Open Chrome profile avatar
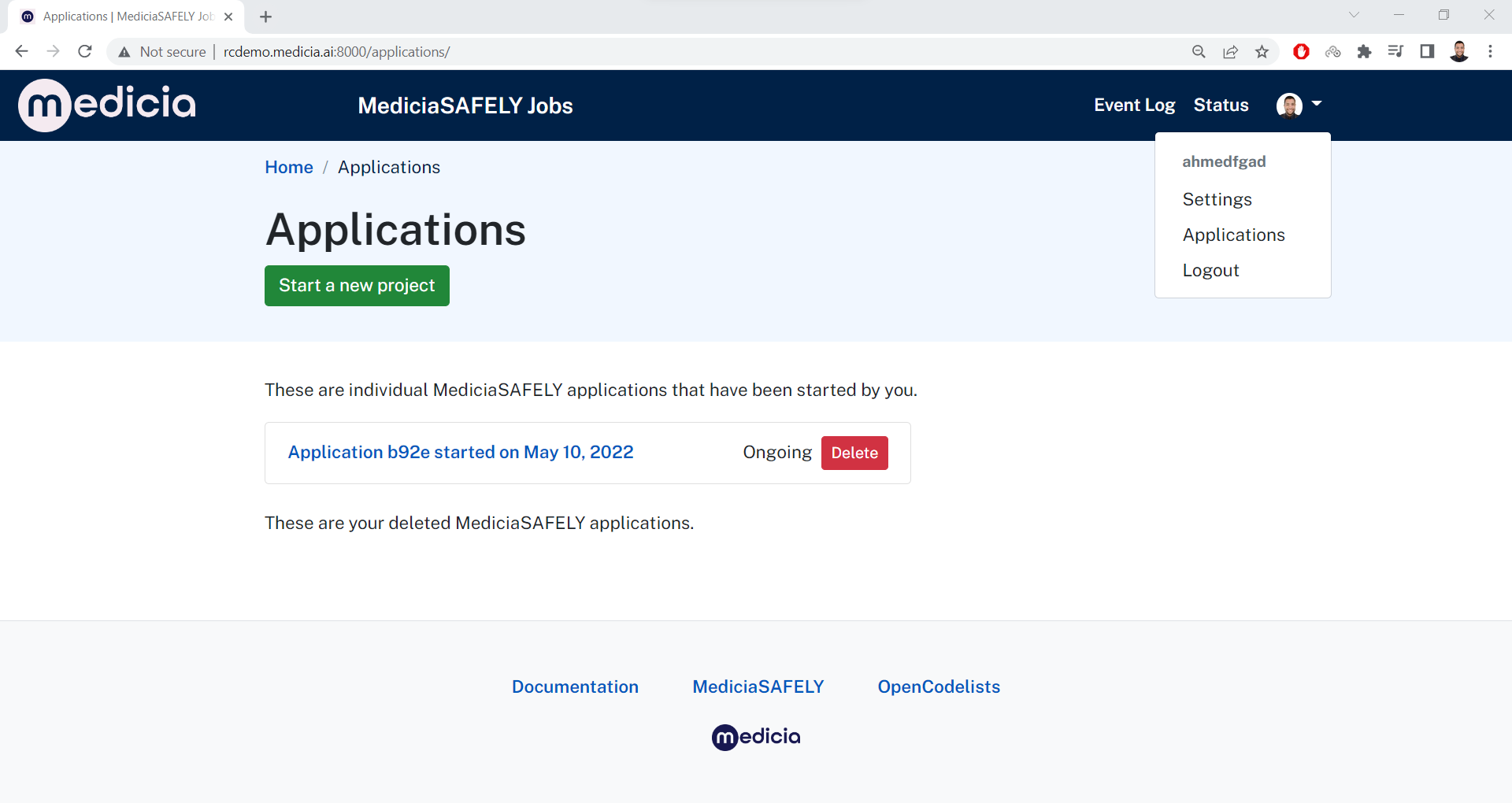The image size is (1512, 803). tap(1459, 52)
